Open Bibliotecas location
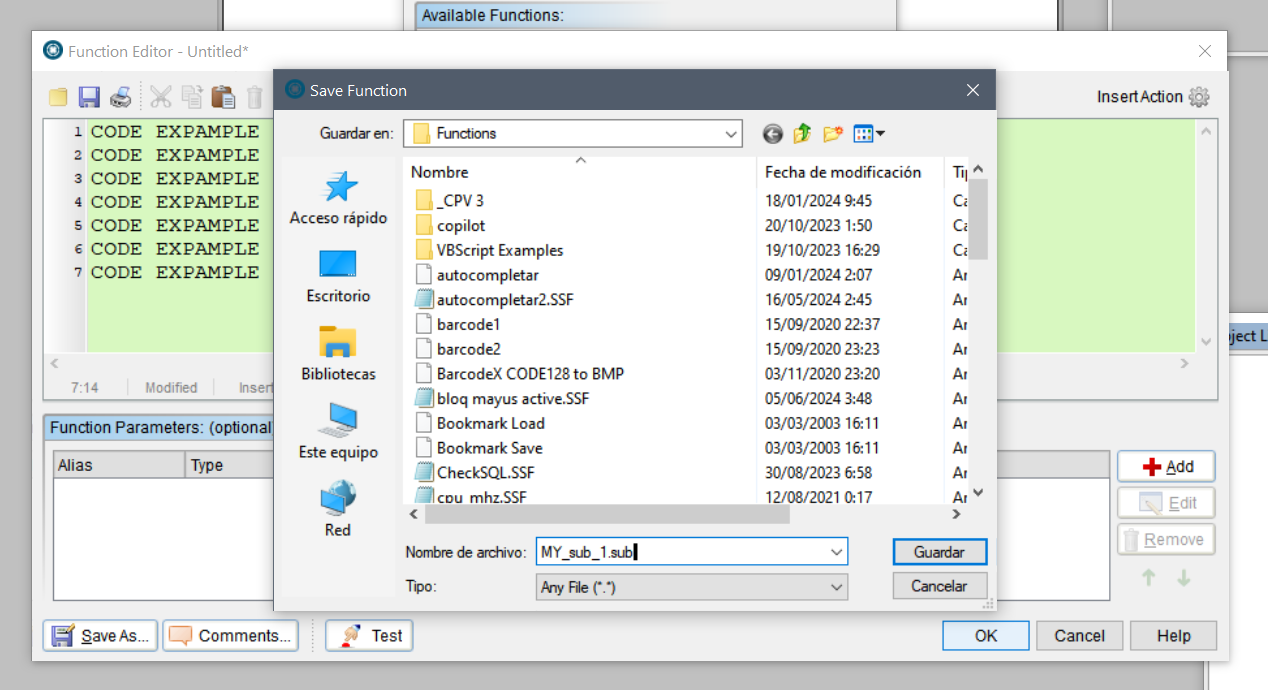Screen dimensions: 1268x690 coord(338,354)
